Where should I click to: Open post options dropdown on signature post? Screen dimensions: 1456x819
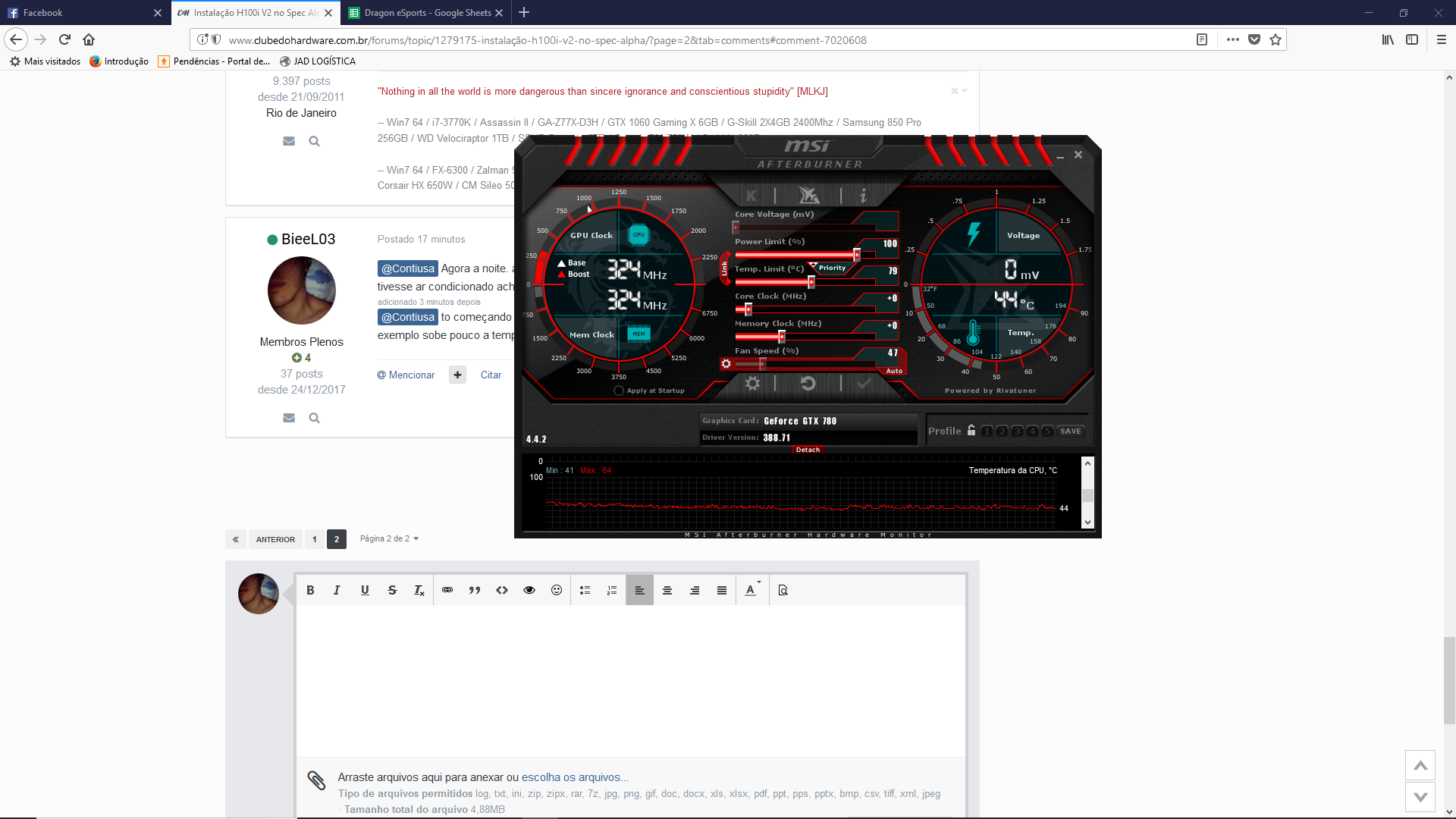tap(959, 91)
